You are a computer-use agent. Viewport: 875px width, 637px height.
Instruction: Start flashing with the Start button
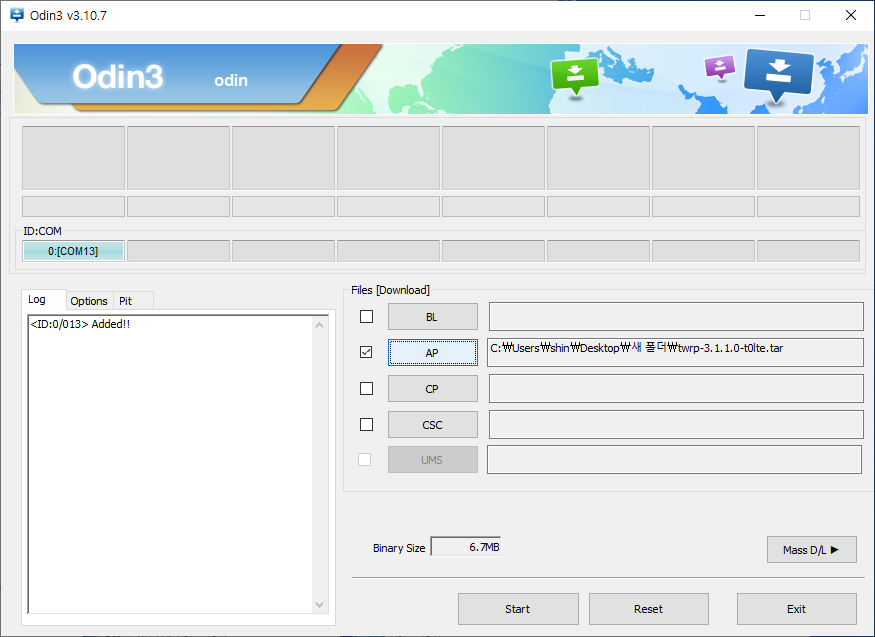[518, 609]
